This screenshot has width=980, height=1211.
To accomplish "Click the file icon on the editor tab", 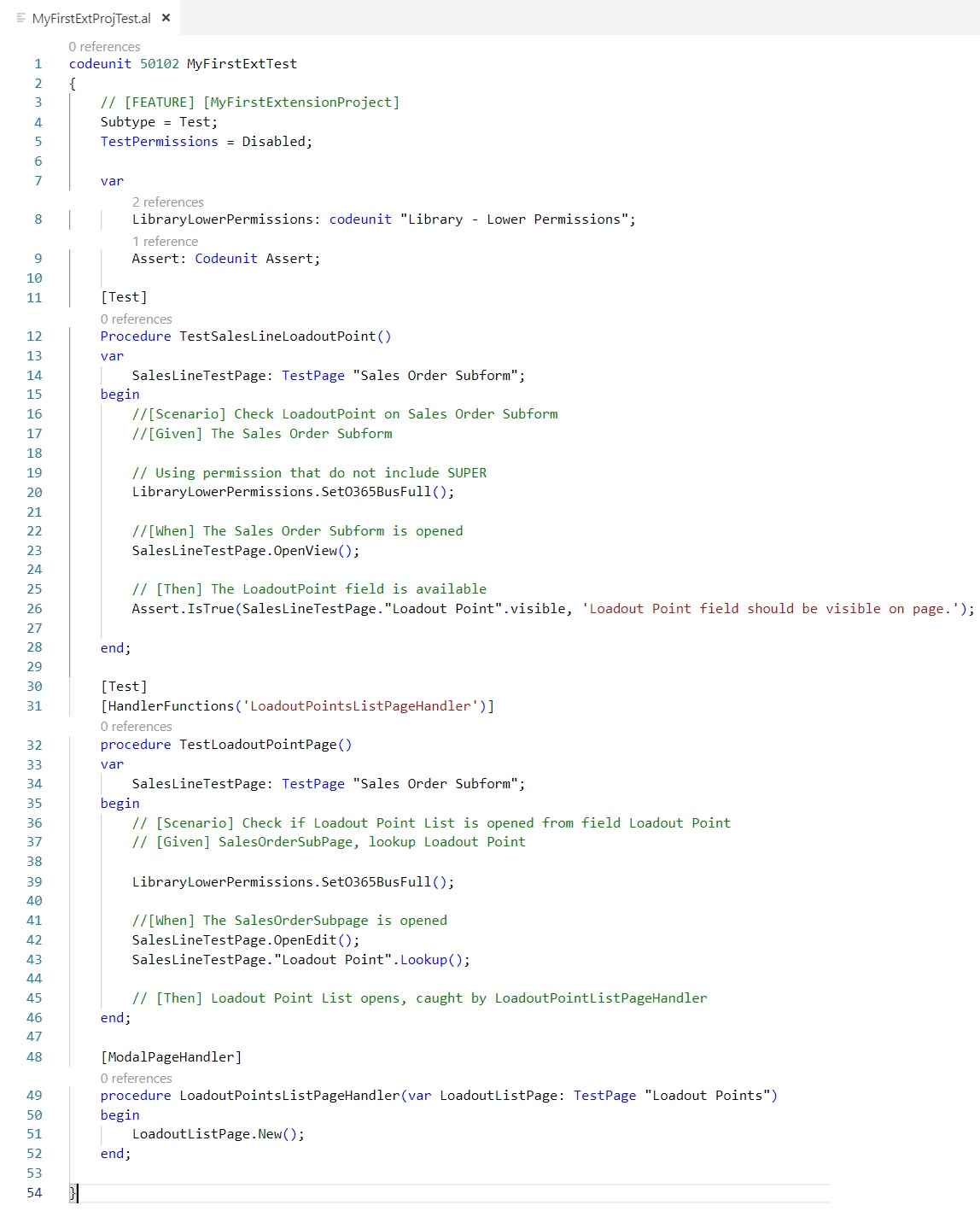I will coord(21,18).
